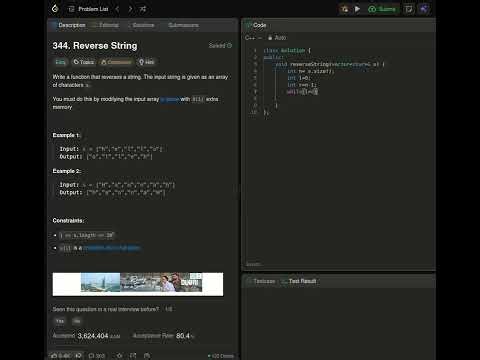Screen dimensions: 480x360
Task: Click the Example 2 heading
Action: [x=67, y=171]
